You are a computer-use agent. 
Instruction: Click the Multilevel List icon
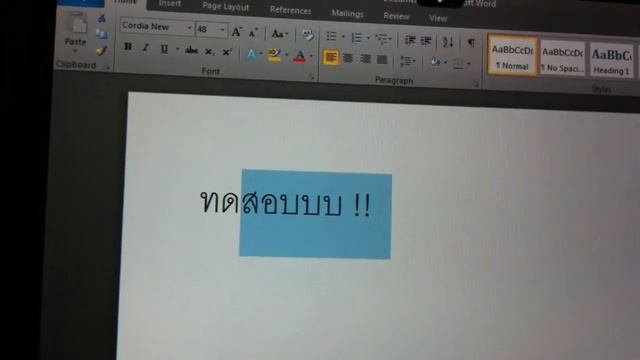point(383,39)
